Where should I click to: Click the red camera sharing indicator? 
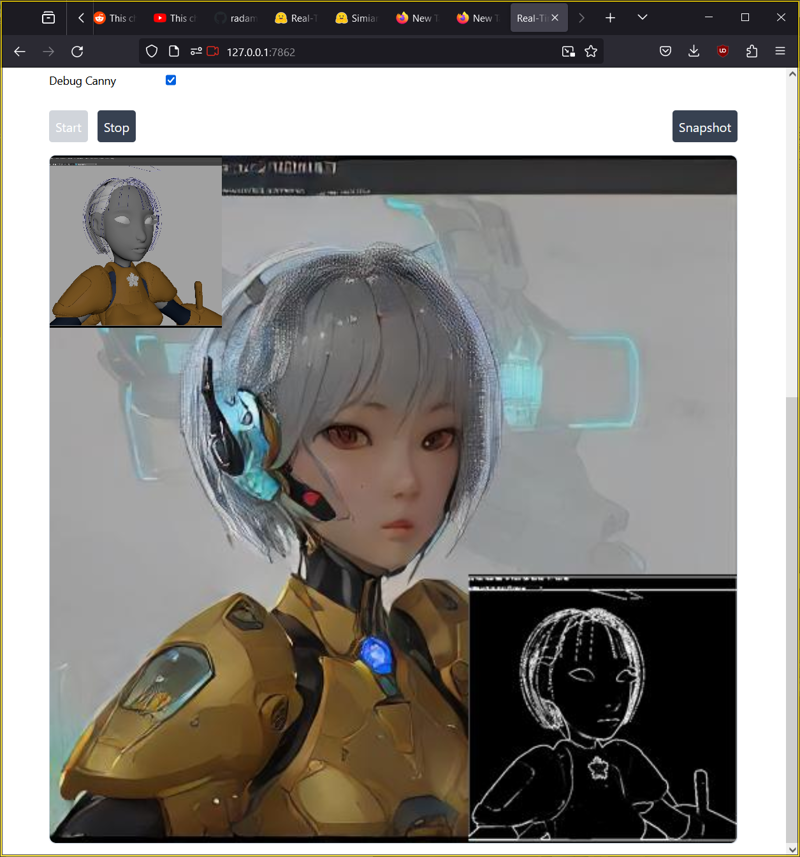click(213, 51)
